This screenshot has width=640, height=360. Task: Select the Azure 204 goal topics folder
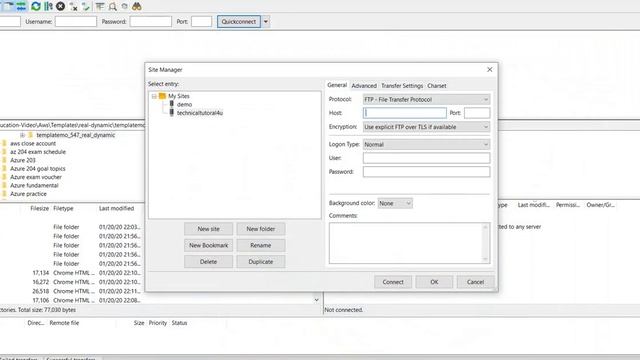pos(38,169)
